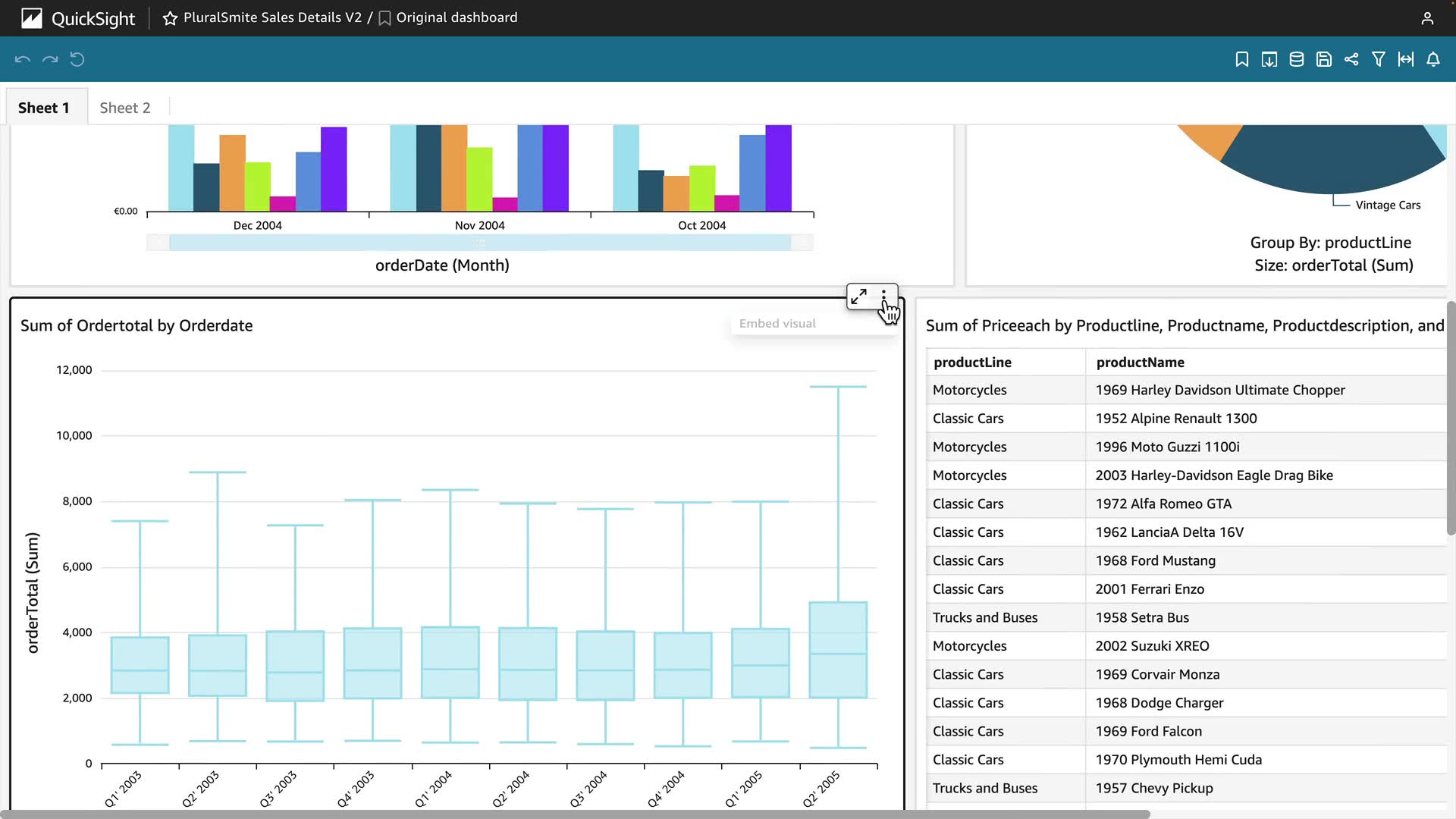1456x819 pixels.
Task: Switch to the Sheet 2 tab
Action: (x=125, y=108)
